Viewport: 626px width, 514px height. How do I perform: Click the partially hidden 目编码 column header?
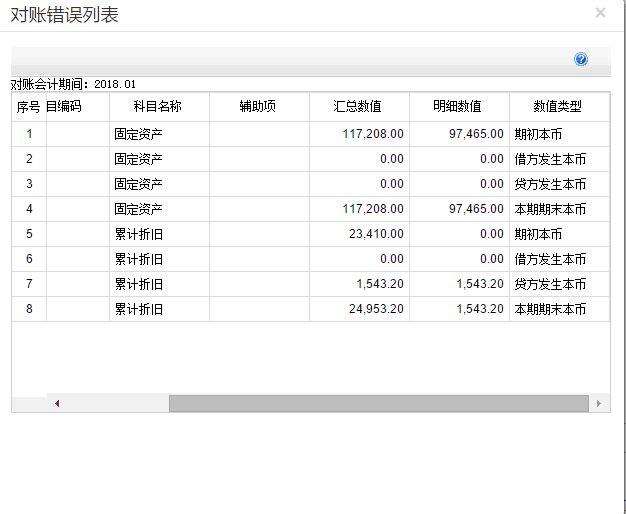(x=78, y=106)
